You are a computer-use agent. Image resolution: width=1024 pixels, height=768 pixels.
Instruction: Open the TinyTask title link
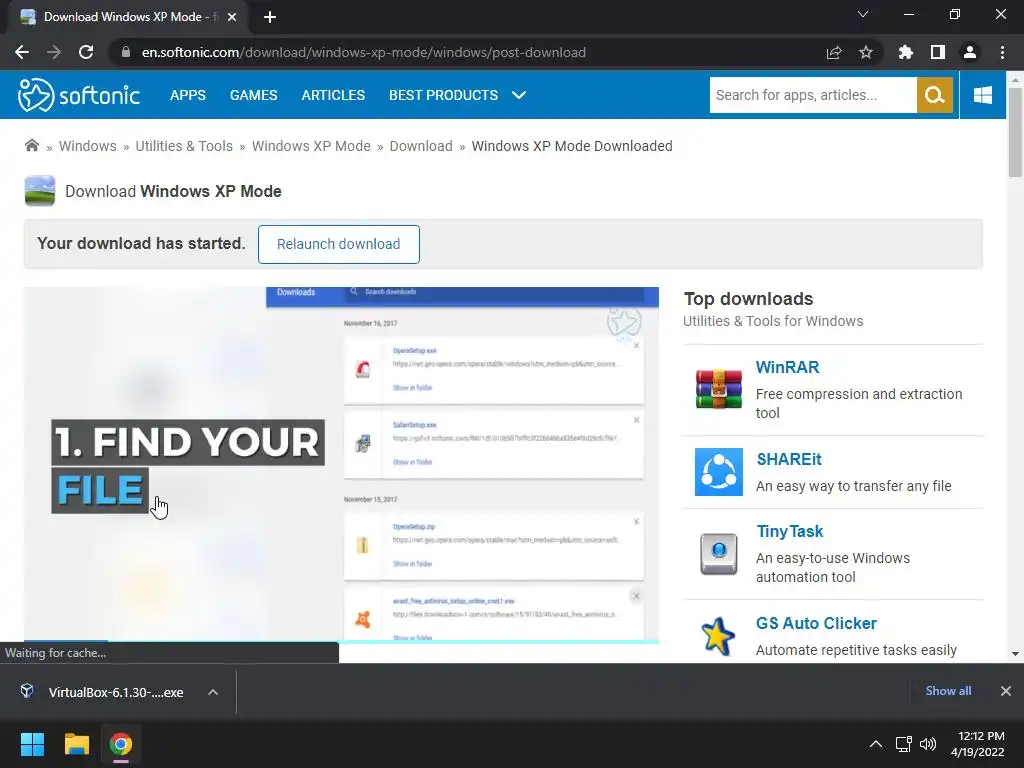click(x=790, y=532)
